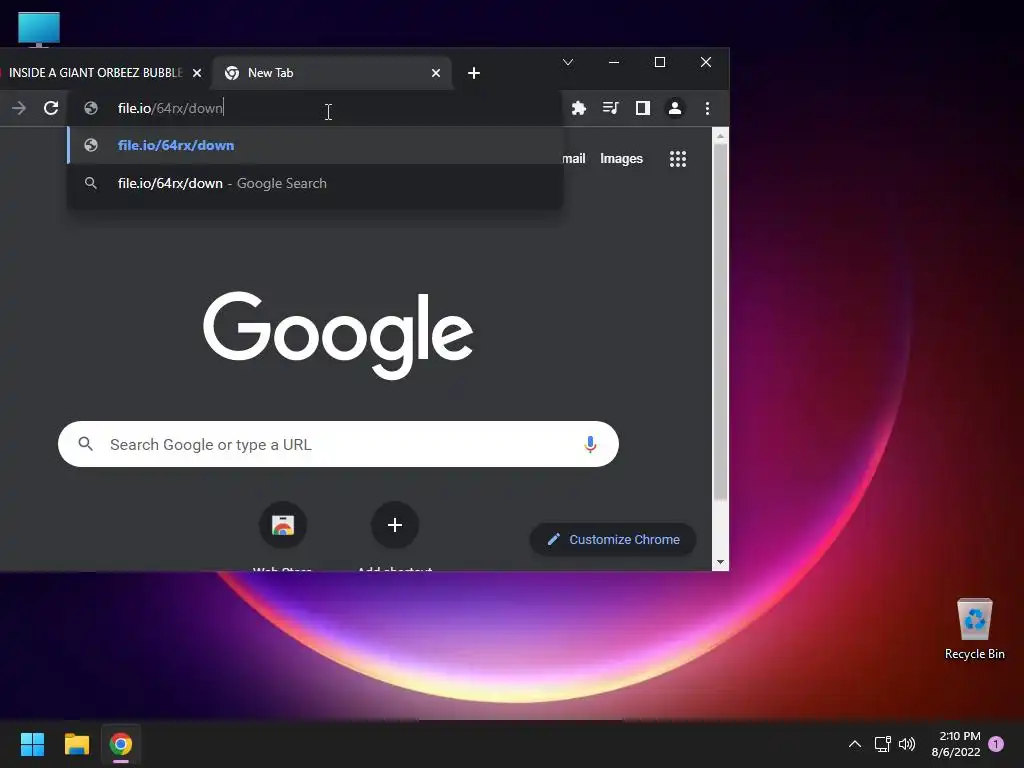
Task: Open a new tab with the plus button
Action: tap(474, 73)
